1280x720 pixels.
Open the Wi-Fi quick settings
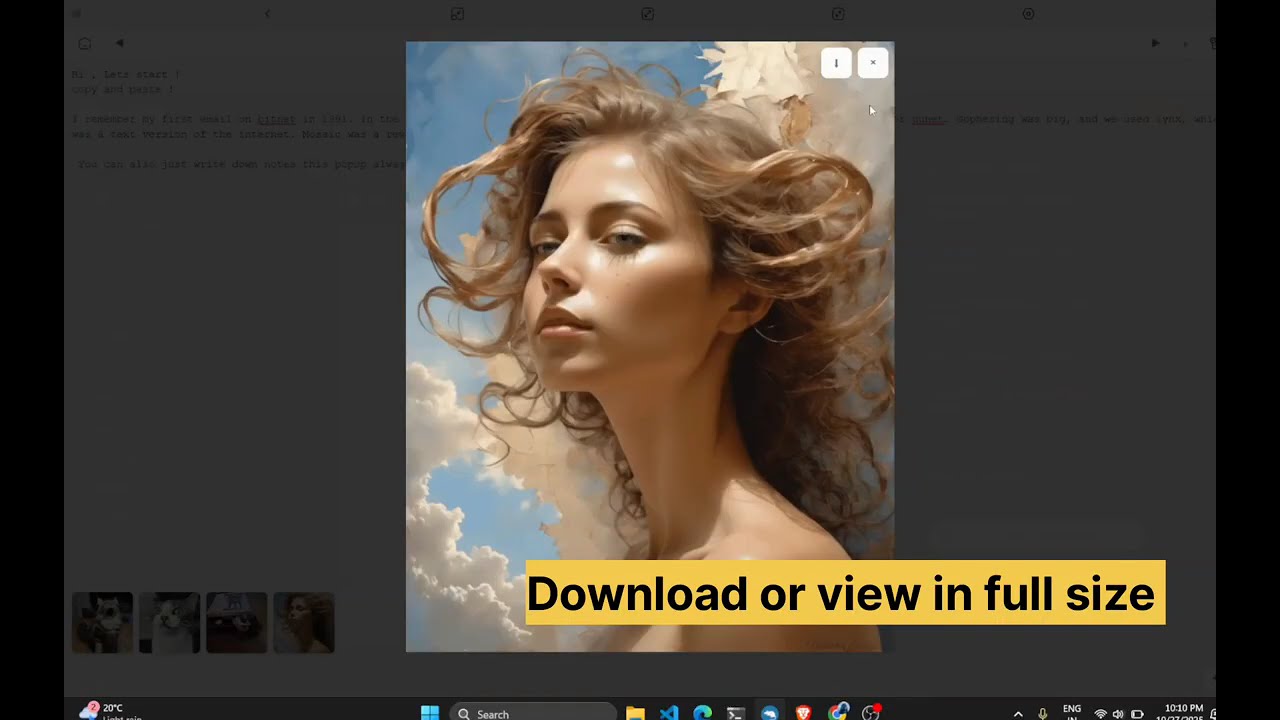[1101, 714]
